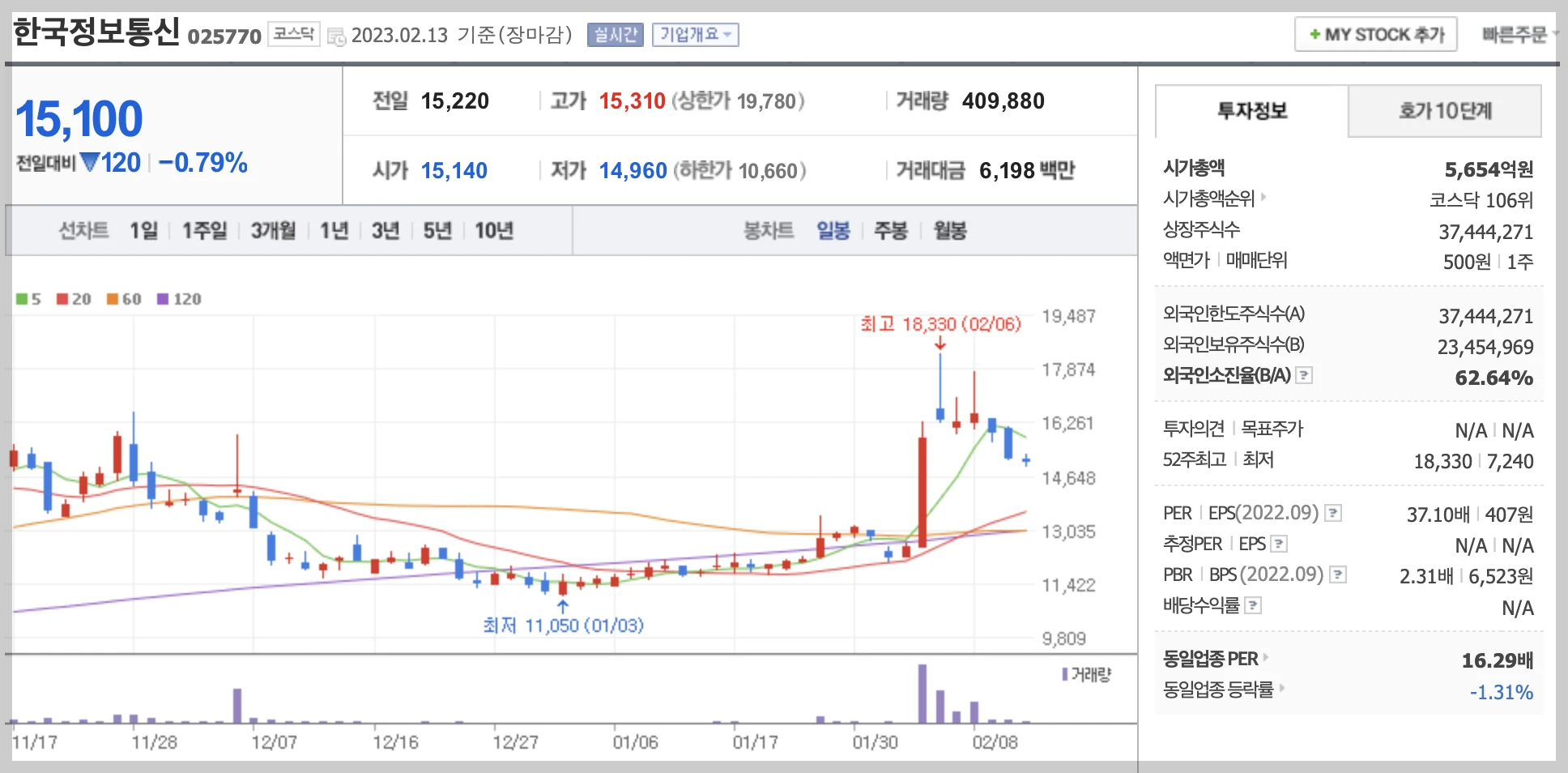Click the 최저 11,050 (01/03) marker
Screen dimensions: 1568x773
tap(563, 626)
